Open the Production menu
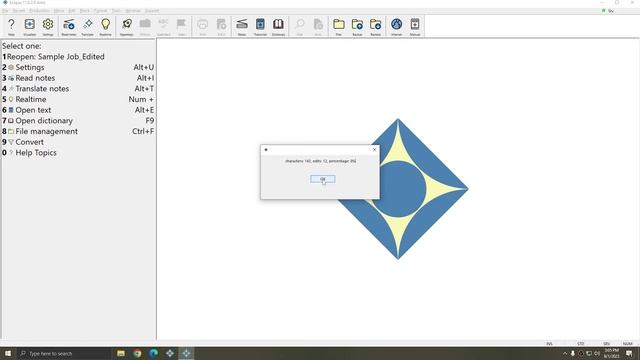This screenshot has width=640, height=360. [x=39, y=11]
